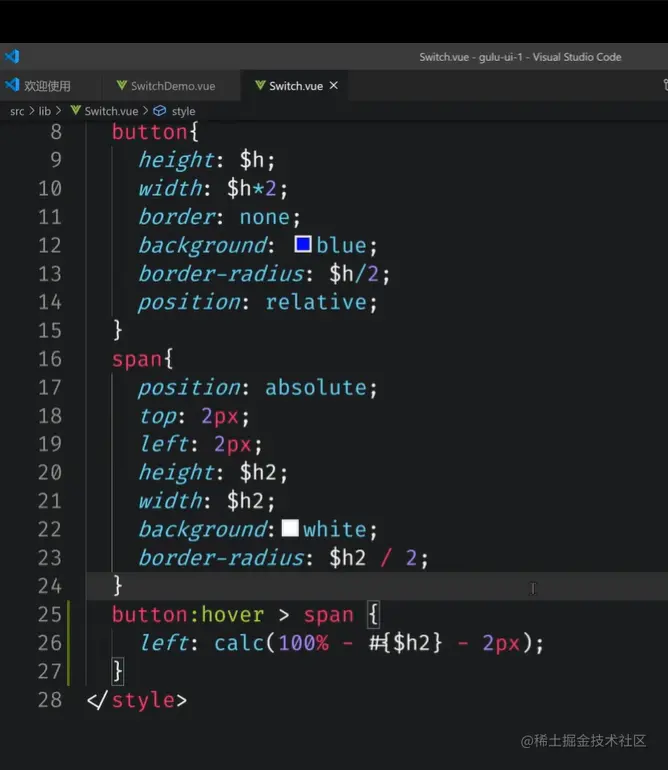This screenshot has height=770, width=668.
Task: Open the blue color swatch picker
Action: [303, 245]
